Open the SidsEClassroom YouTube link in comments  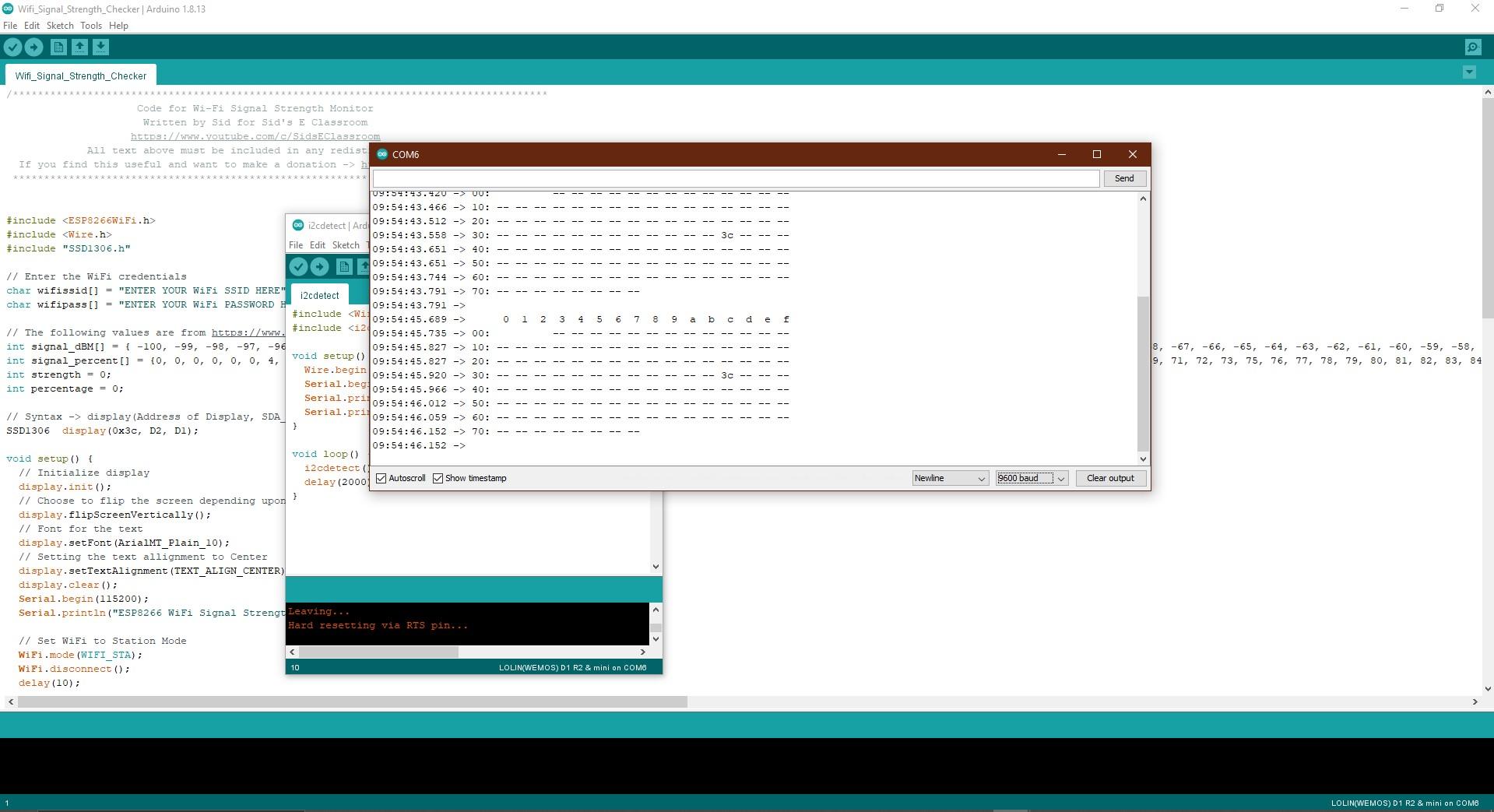[x=255, y=136]
